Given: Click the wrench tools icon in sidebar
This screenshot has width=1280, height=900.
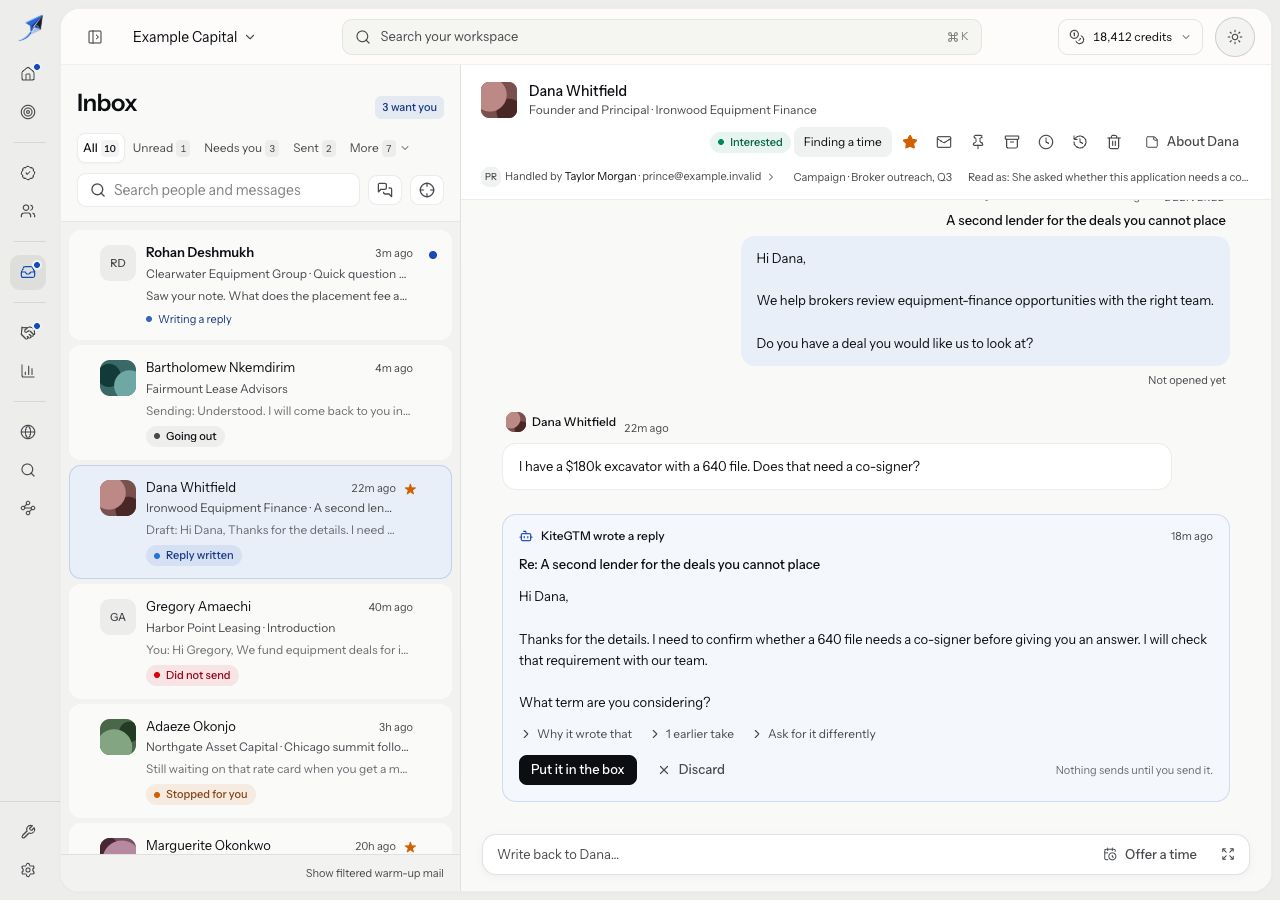Looking at the screenshot, I should 28,832.
